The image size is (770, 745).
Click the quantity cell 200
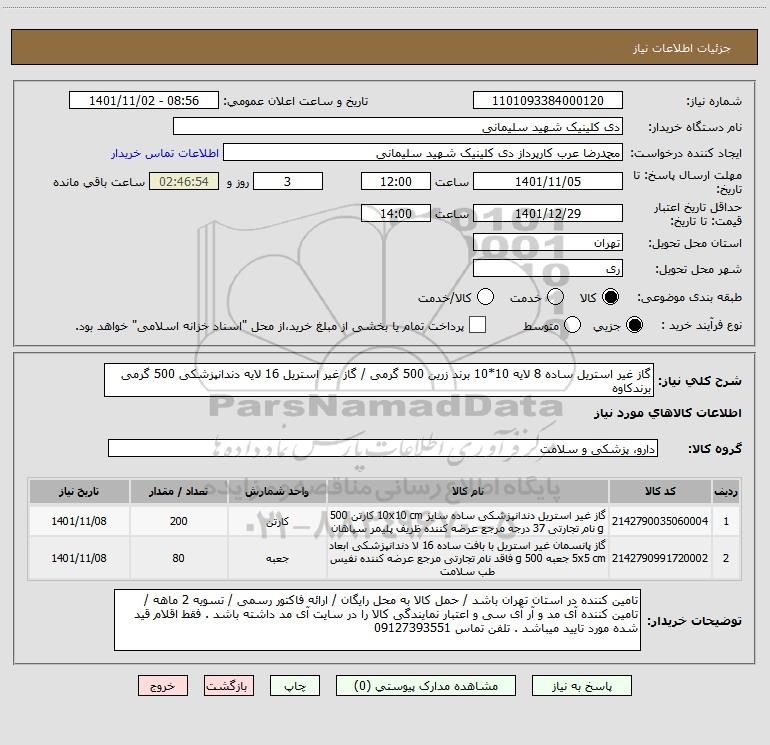coord(178,521)
